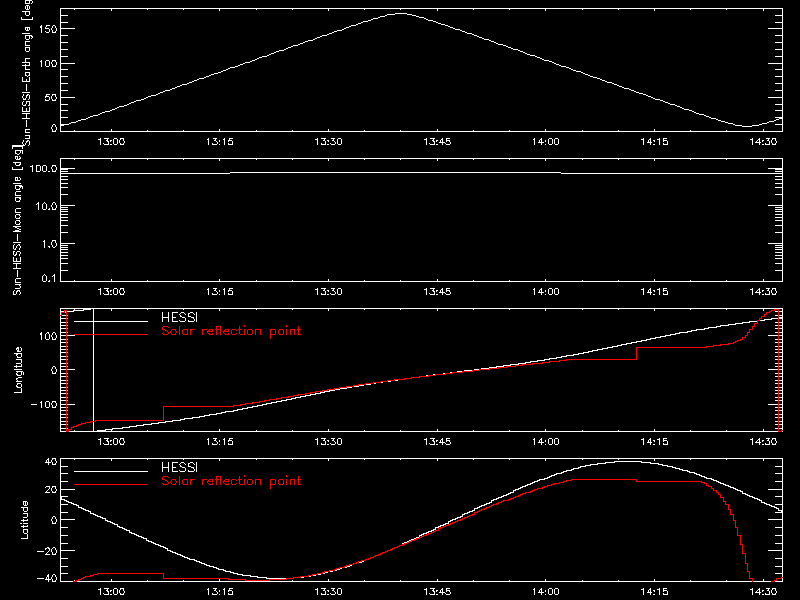Click the Sun-HESSI-Moon angle axis title

[x=17, y=220]
